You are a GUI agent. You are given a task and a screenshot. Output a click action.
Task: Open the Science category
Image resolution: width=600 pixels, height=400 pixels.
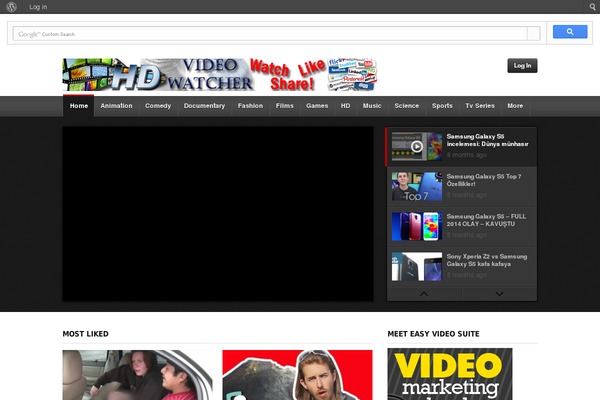click(406, 106)
